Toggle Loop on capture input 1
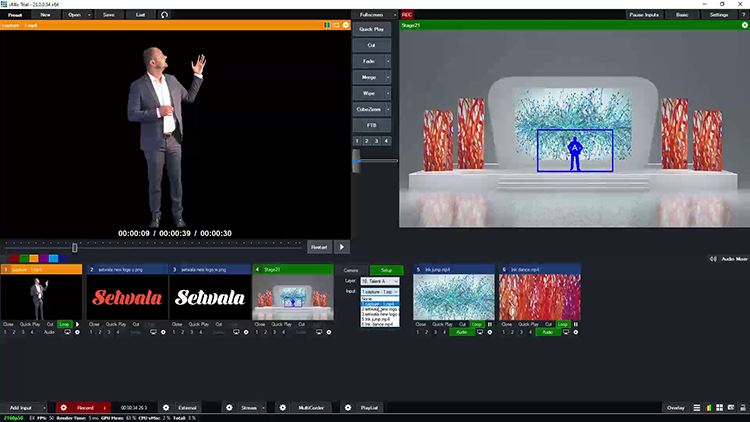The height and width of the screenshot is (422, 750). (64, 324)
